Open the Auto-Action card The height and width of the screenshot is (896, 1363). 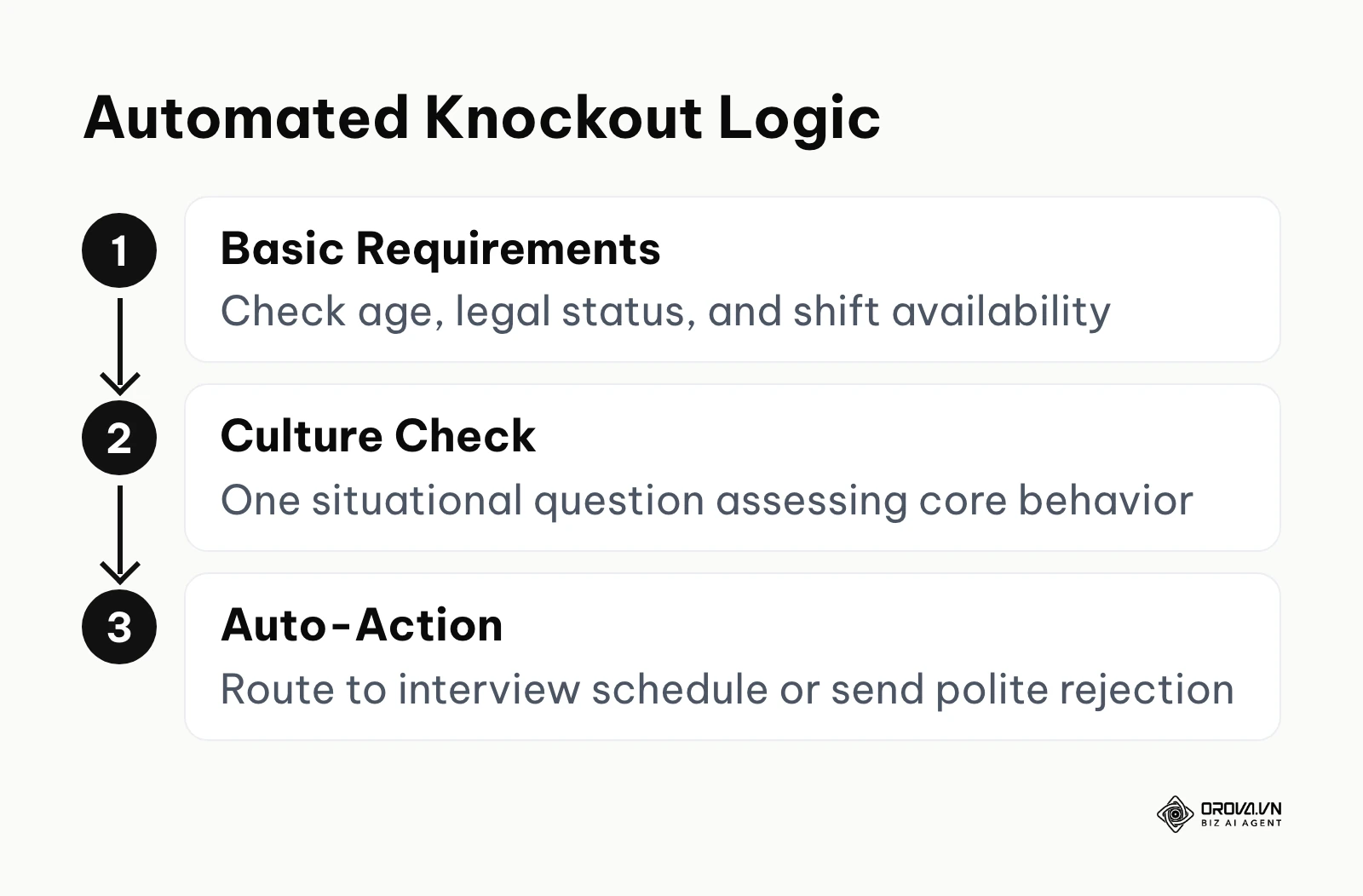click(733, 657)
